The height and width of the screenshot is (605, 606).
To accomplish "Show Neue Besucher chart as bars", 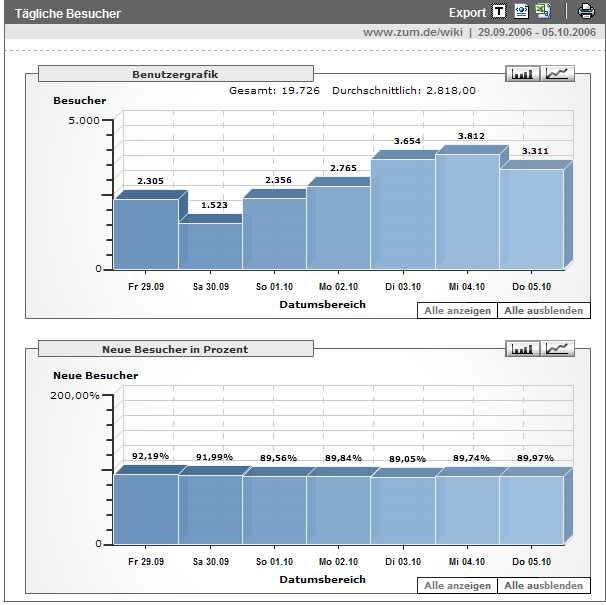I will [x=523, y=348].
